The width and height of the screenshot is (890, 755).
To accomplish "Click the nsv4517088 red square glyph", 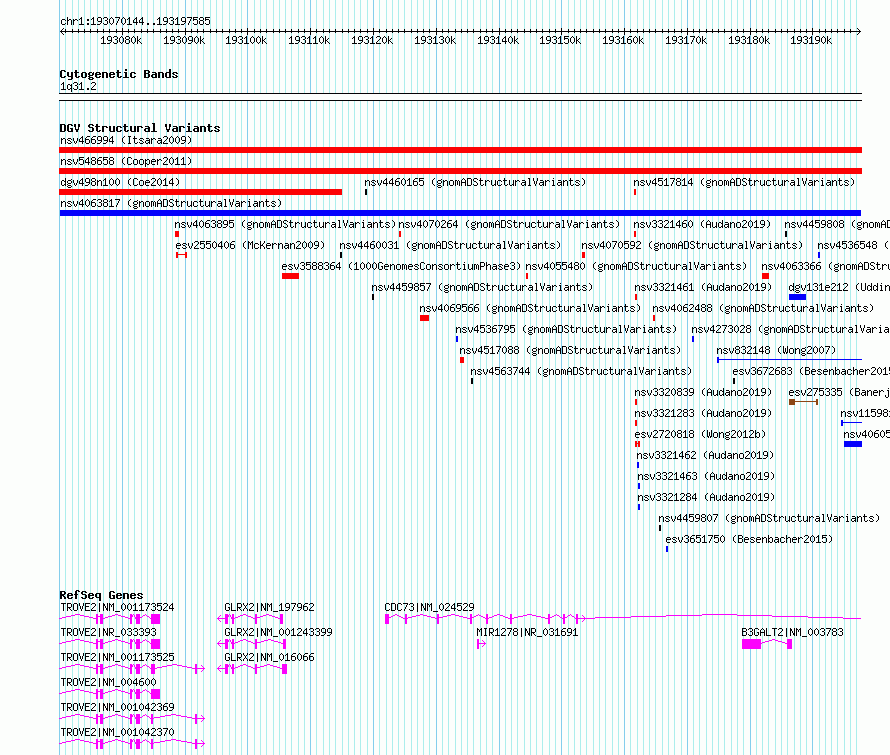I will [462, 360].
